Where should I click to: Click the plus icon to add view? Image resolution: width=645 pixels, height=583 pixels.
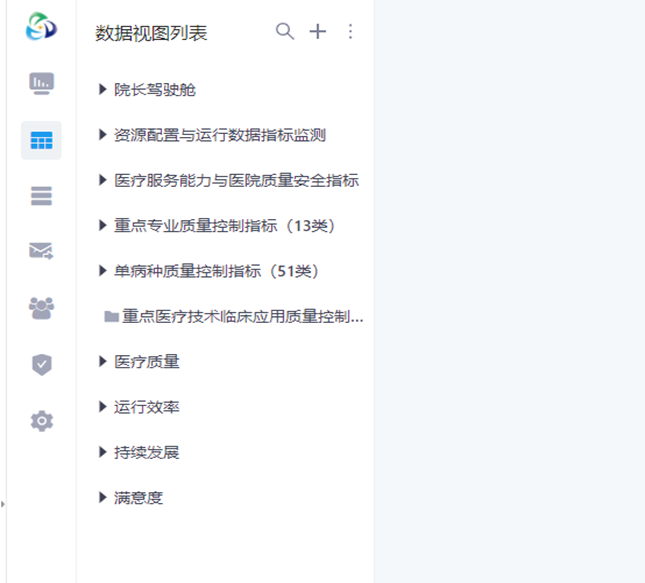click(x=318, y=31)
